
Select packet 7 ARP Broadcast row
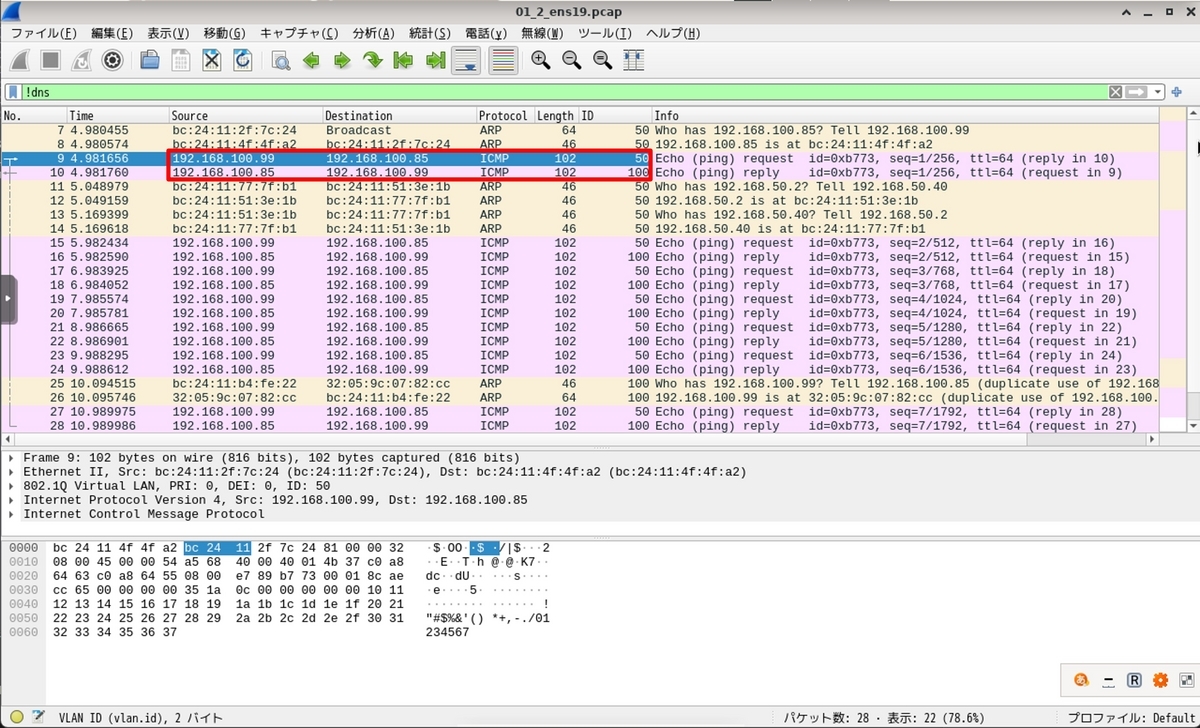point(580,130)
